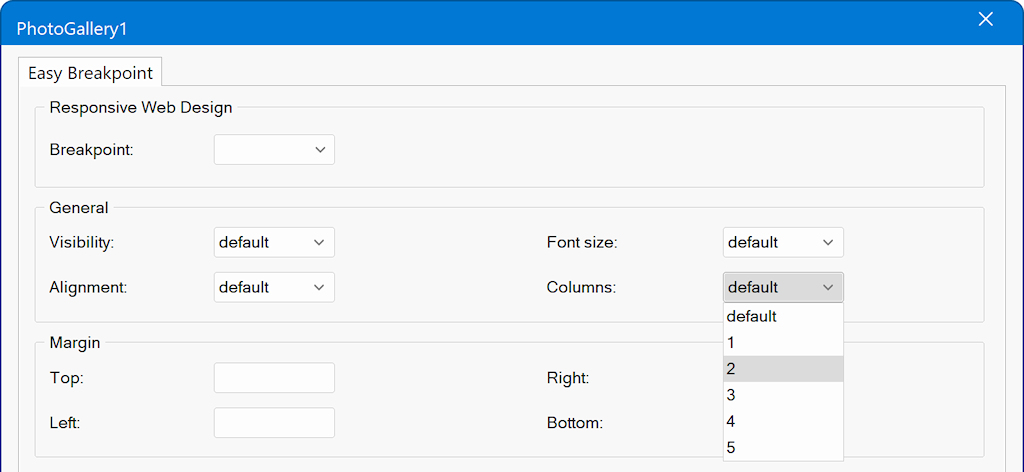The image size is (1024, 472).
Task: Collapse the open Columns dropdown
Action: pyautogui.click(x=782, y=287)
